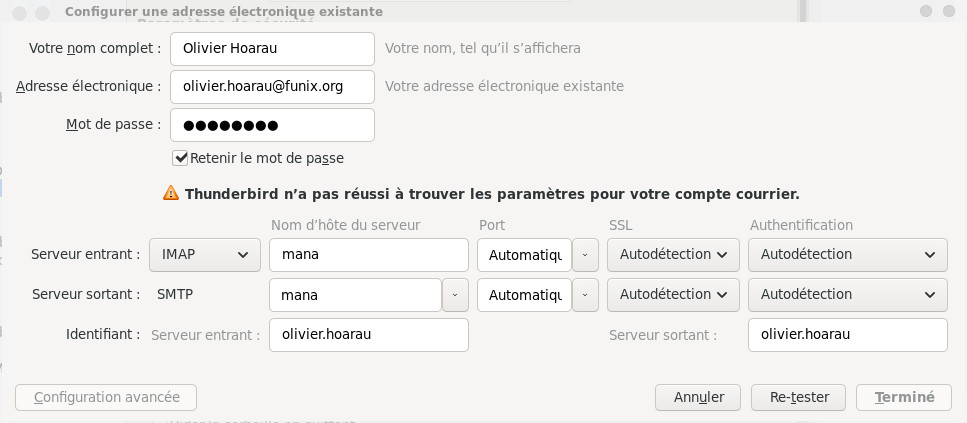The width and height of the screenshot is (967, 423).
Task: Click the warning triangle icon
Action: 172,193
